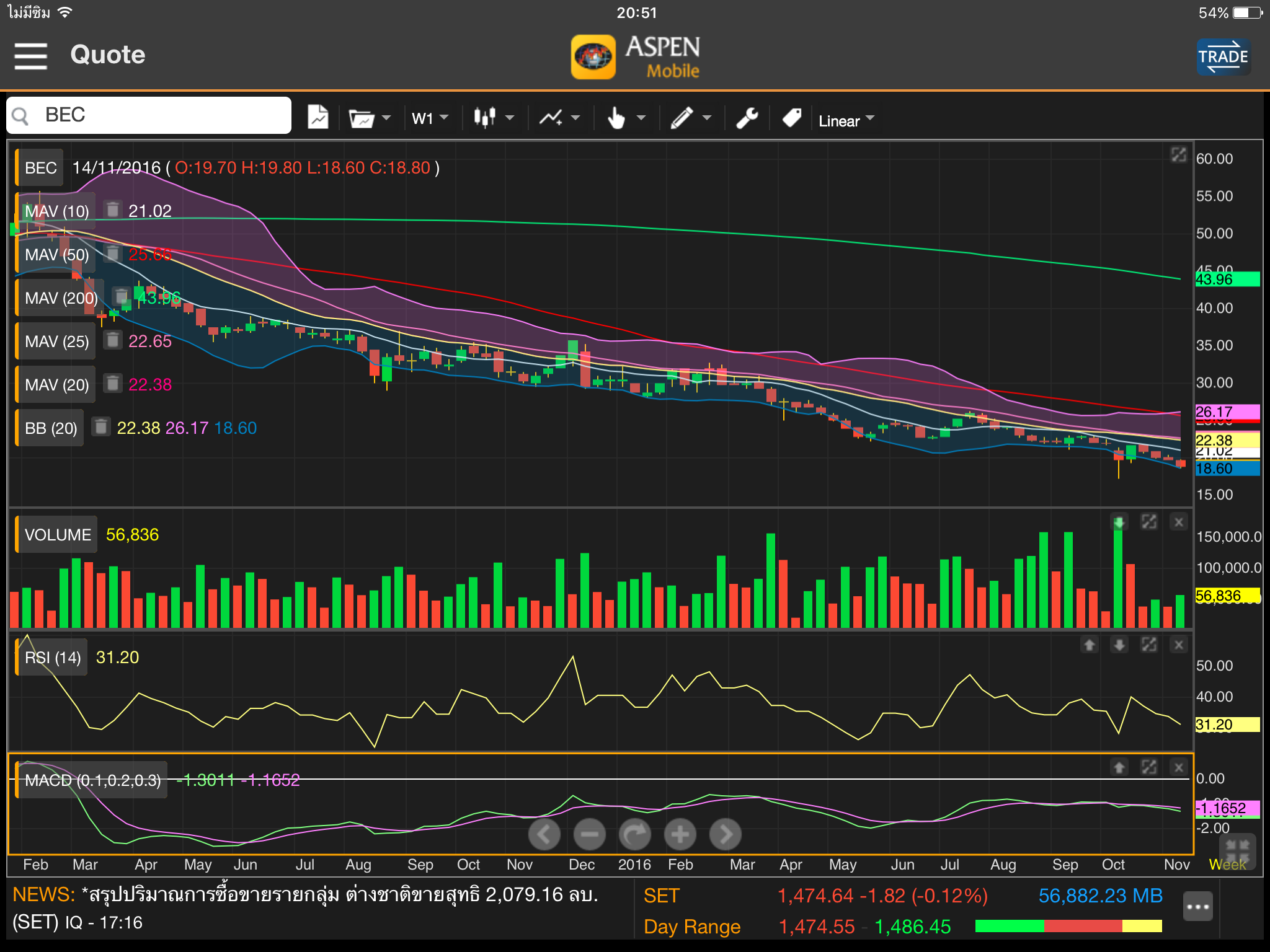Open the add indicator dropdown
The image size is (1270, 952).
[x=559, y=117]
